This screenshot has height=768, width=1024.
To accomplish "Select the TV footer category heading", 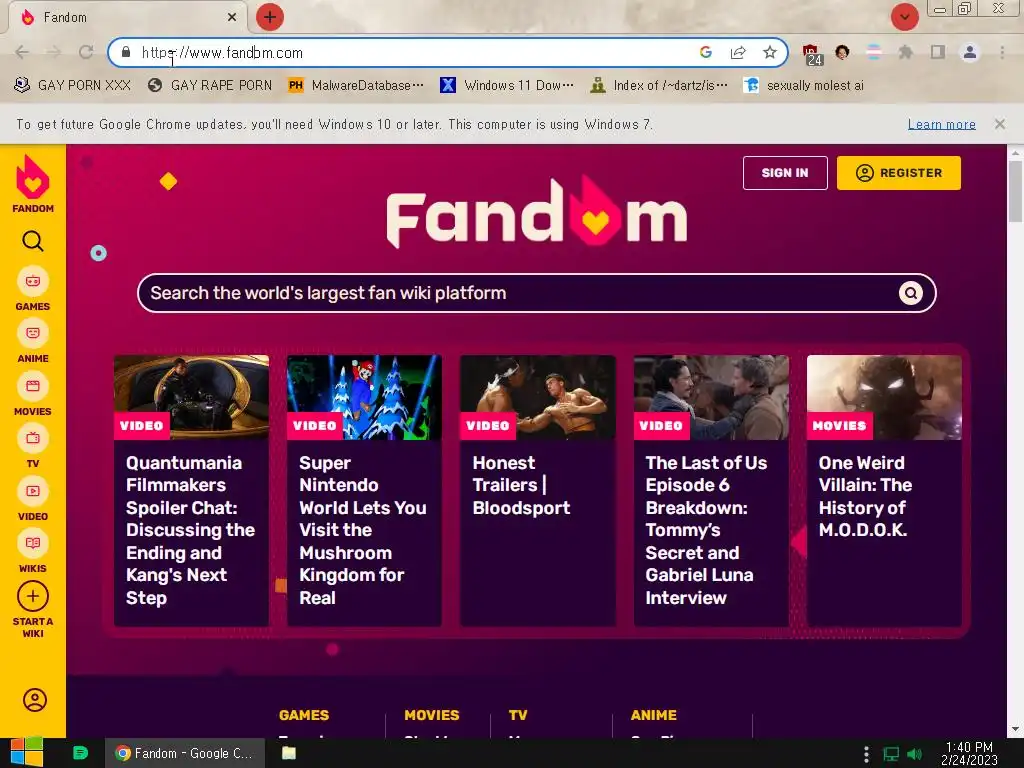I will [518, 715].
